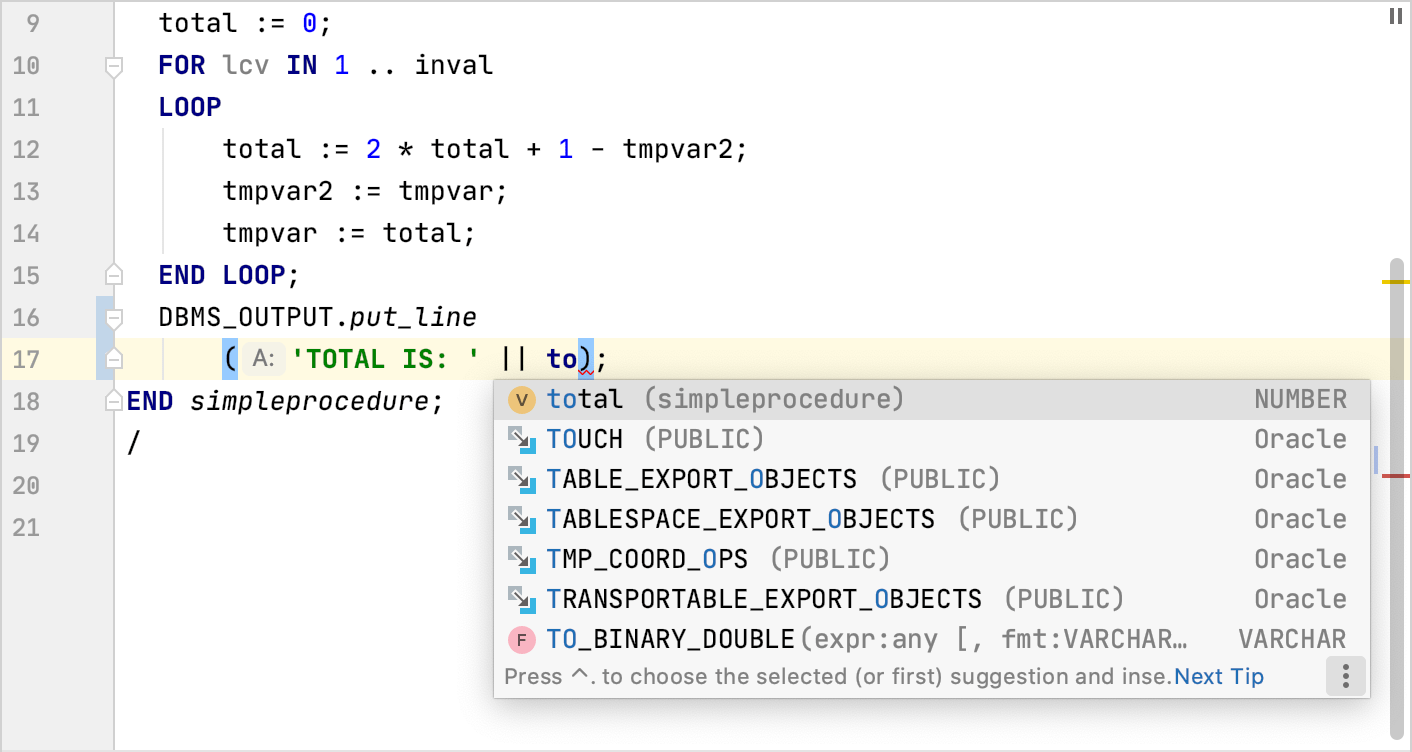Click the function icon beside TO_BINARY_DOUBLE
This screenshot has height=752, width=1412.
point(521,638)
